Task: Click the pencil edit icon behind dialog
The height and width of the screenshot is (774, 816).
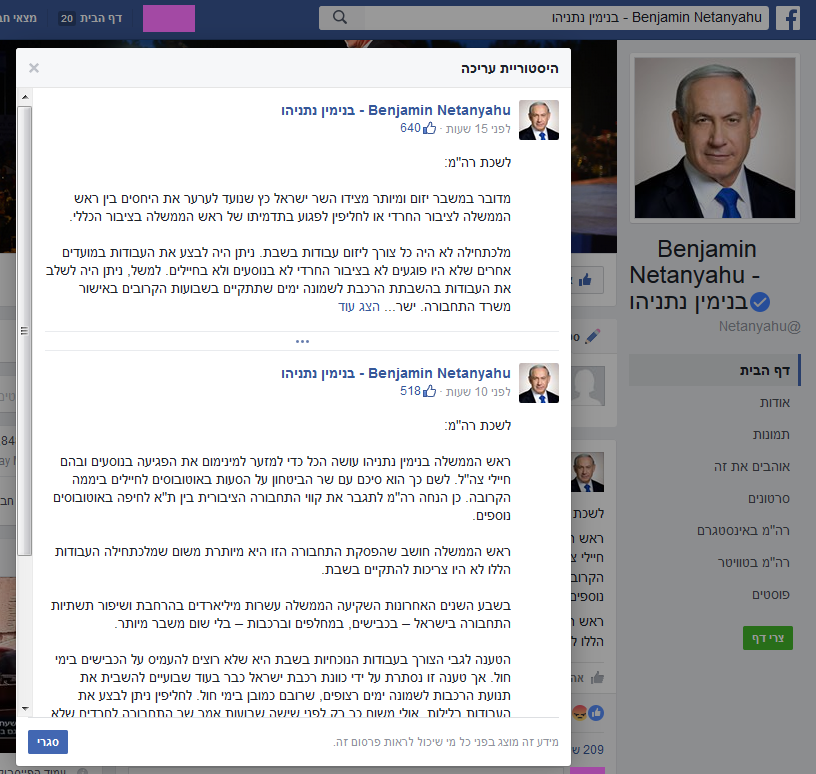Action: click(x=592, y=336)
